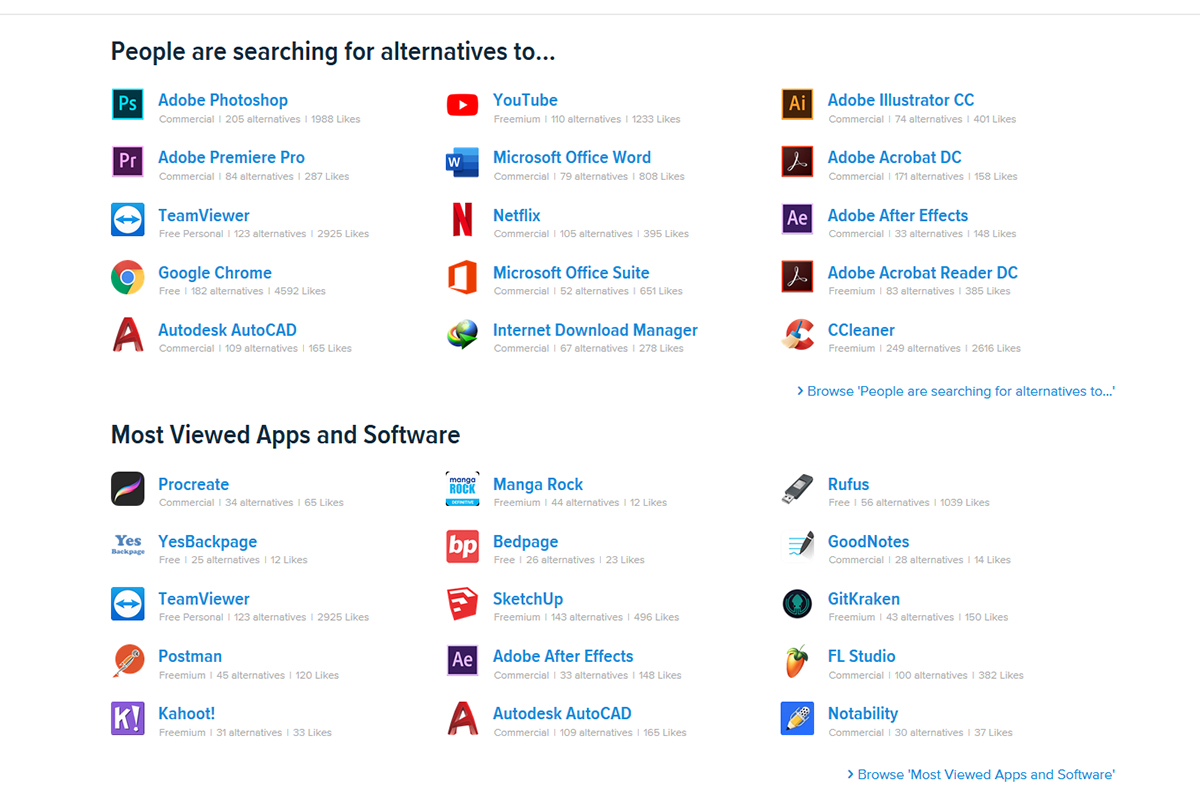The image size is (1200, 810).
Task: Open Autodesk AutoCAD link in alternatives section
Action: 227,330
